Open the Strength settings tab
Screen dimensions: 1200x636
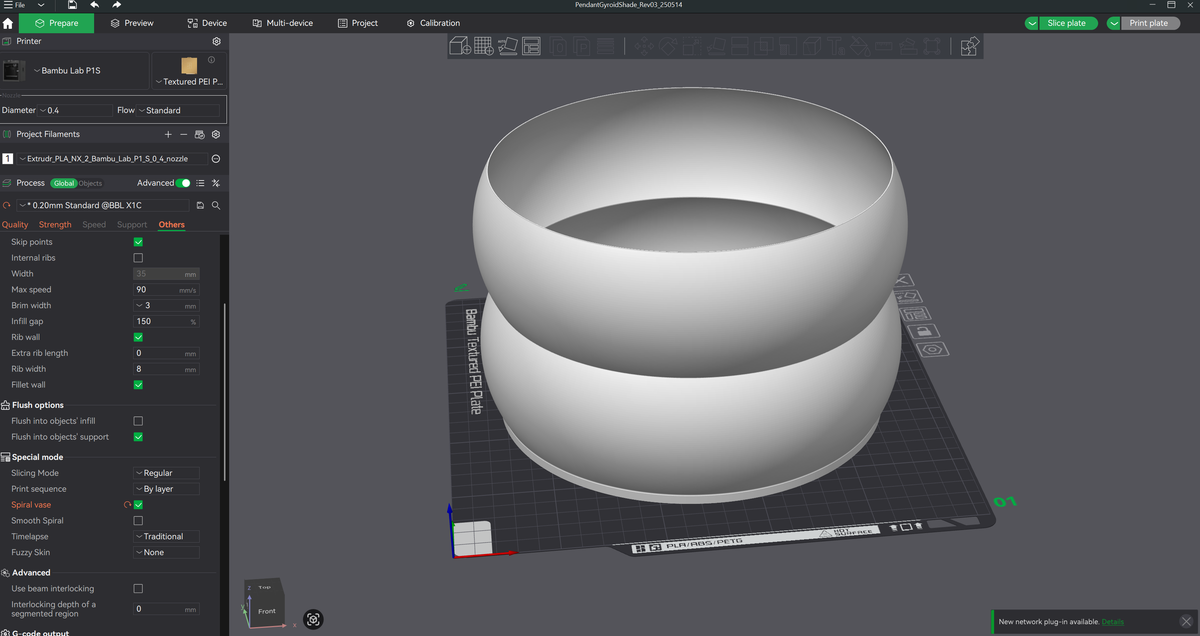(55, 225)
